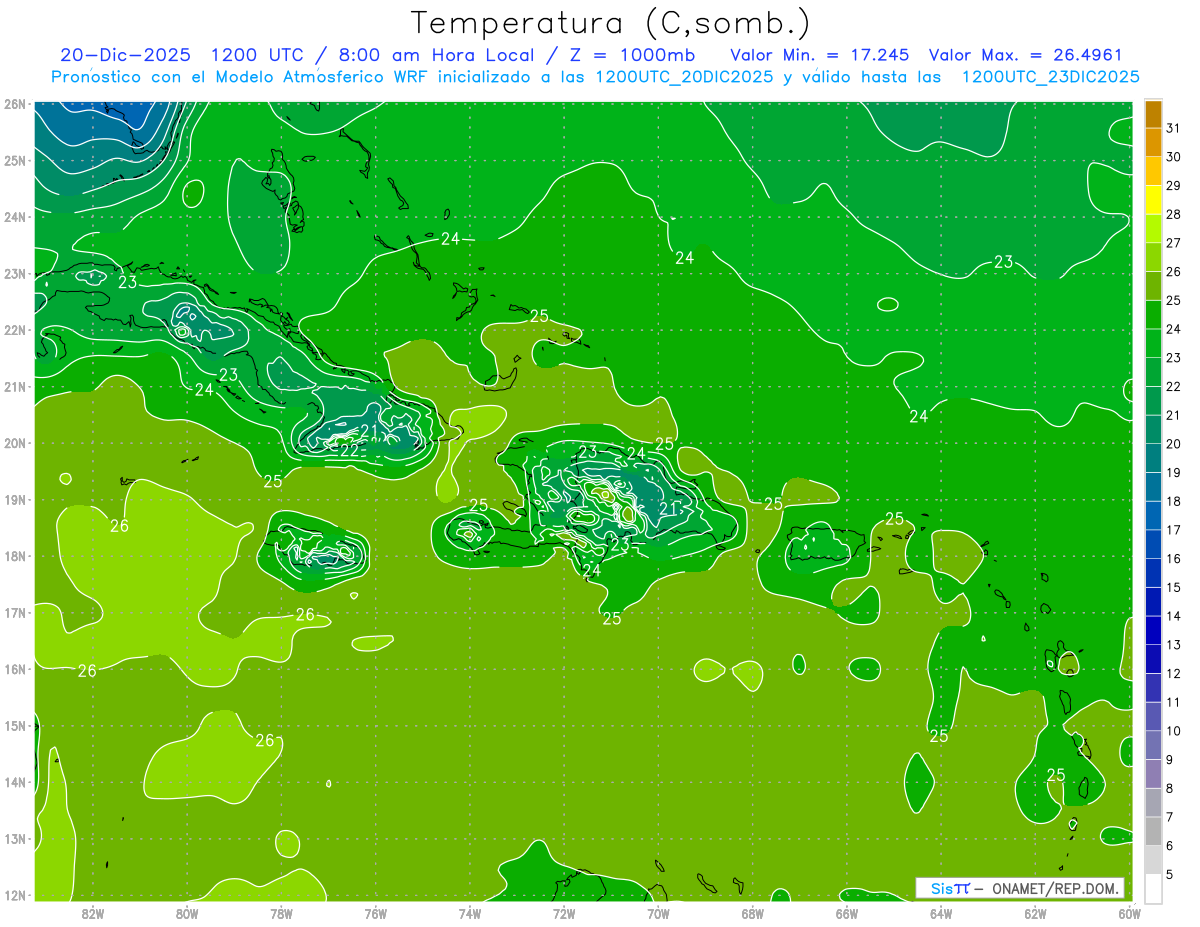This screenshot has height=927, width=1200.
Task: Click the '1200UTC_23DIC2025' valid-until timestamp
Action: pos(1050,77)
